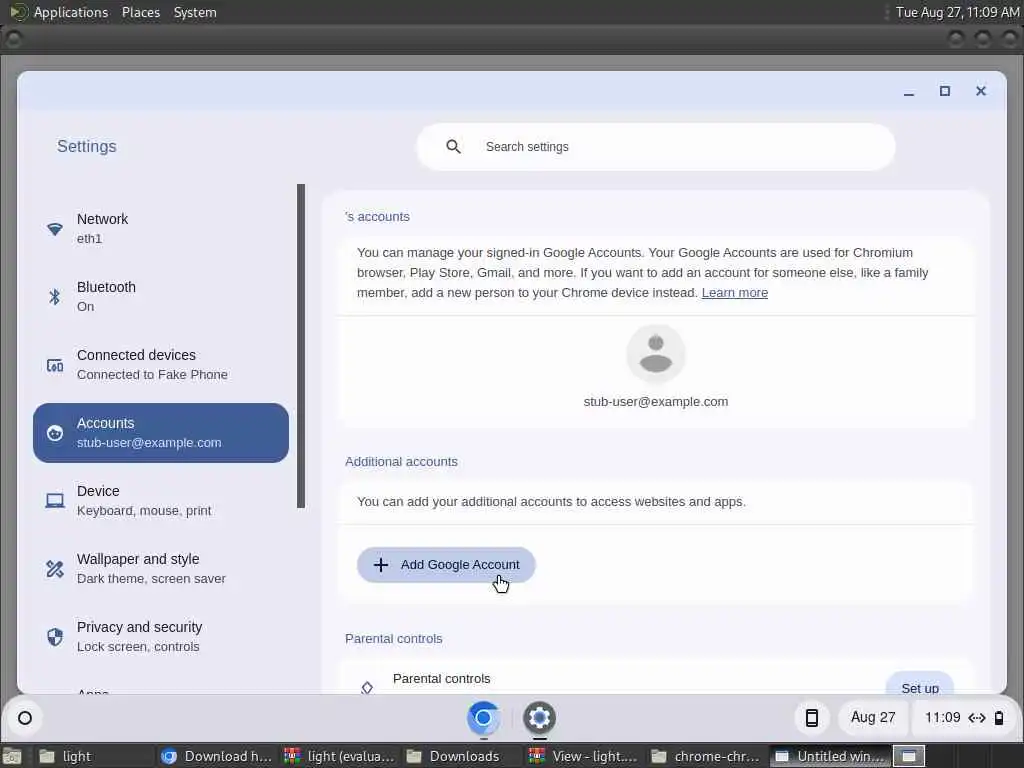Click the laptop Device icon
1024x768 pixels.
(x=55, y=501)
